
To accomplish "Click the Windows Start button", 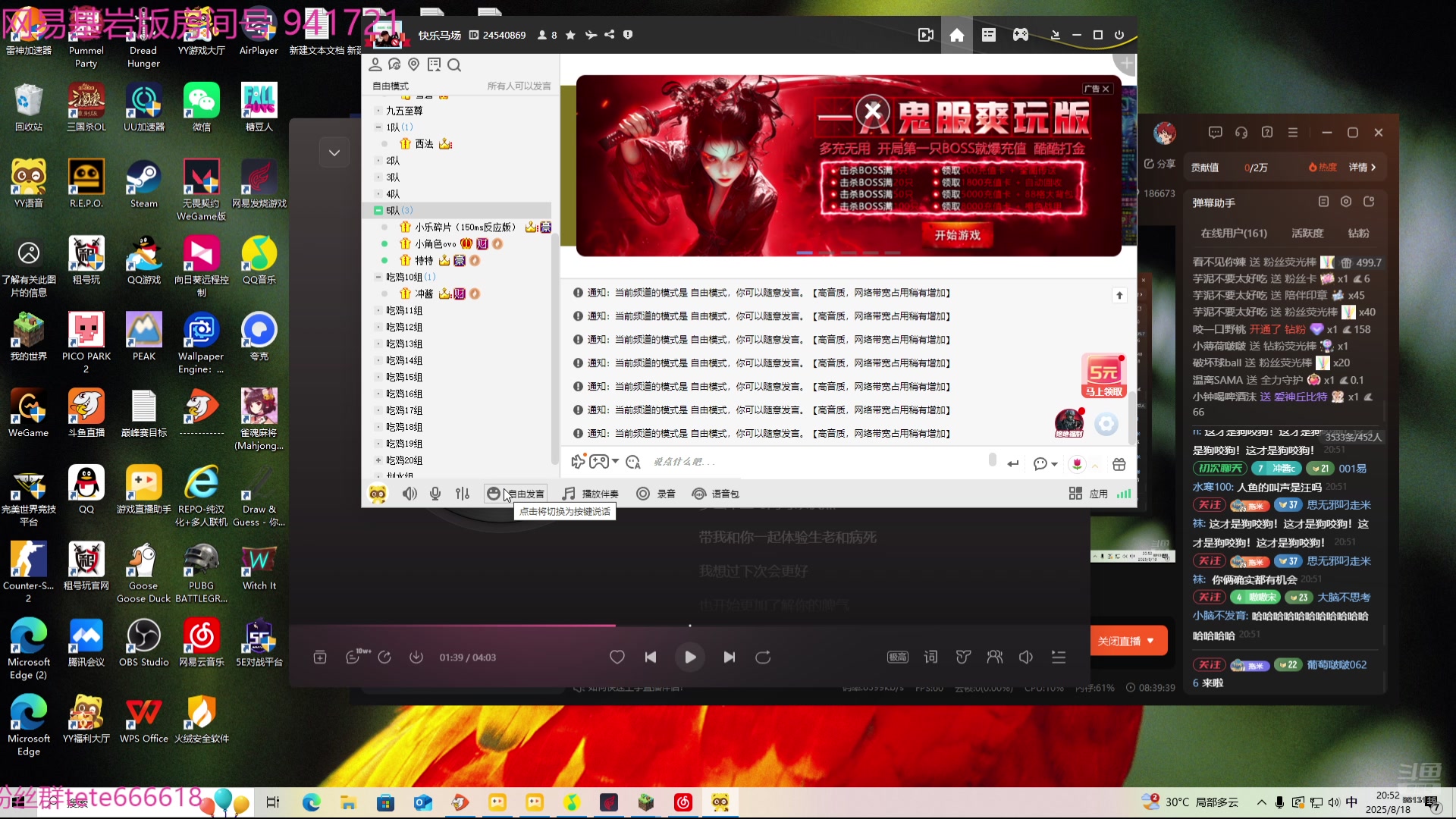I will [18, 802].
